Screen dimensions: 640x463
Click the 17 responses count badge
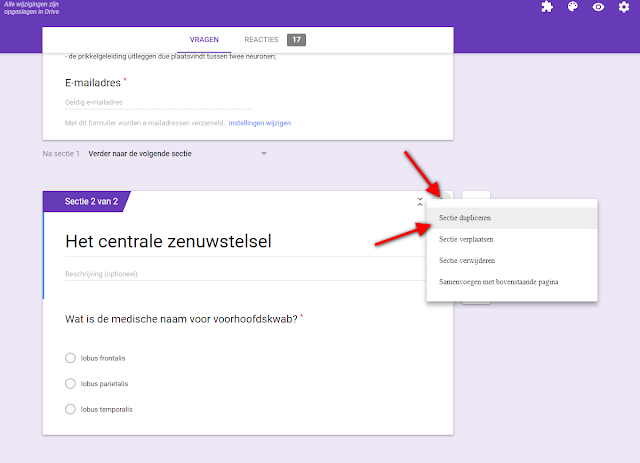(296, 40)
